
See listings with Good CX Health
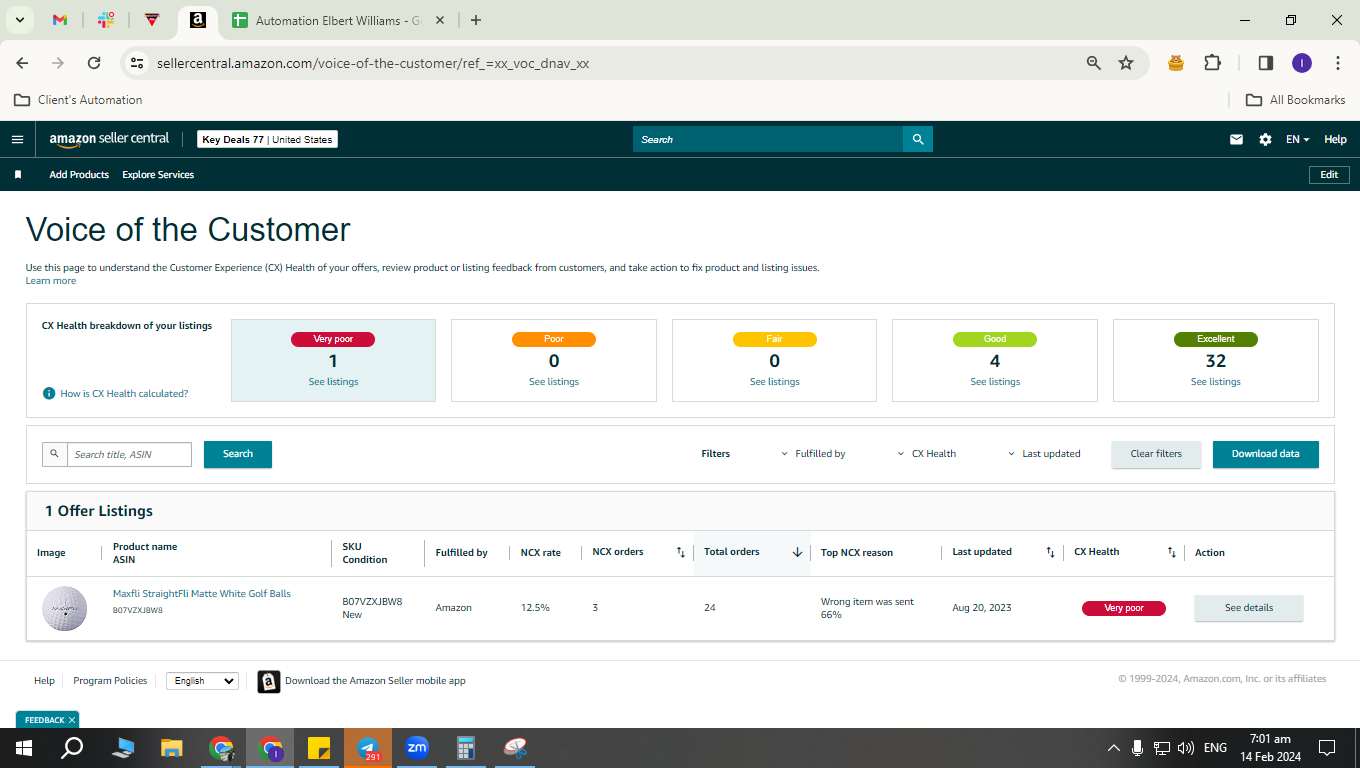coord(995,382)
